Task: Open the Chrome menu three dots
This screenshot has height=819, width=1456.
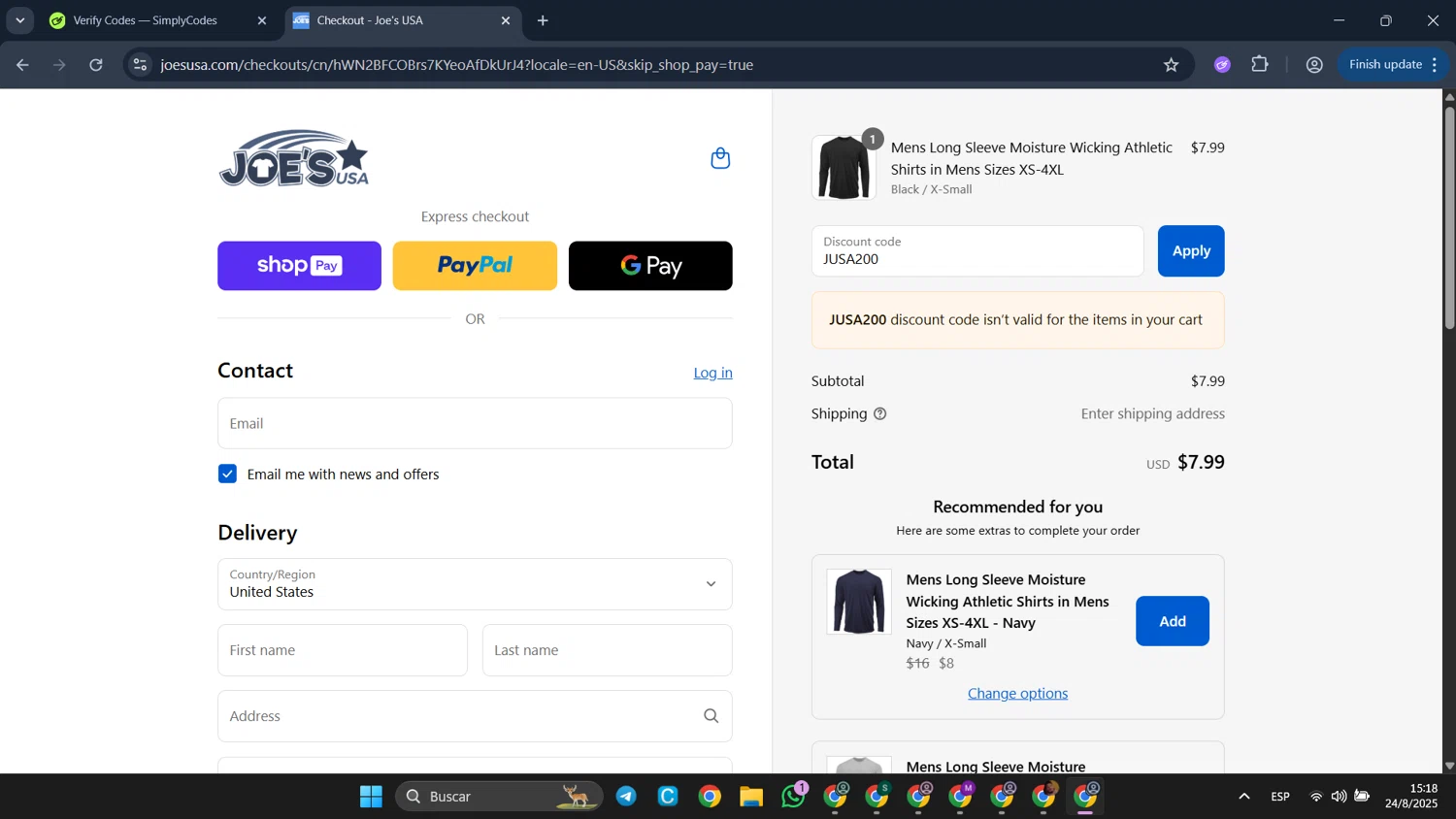Action: pyautogui.click(x=1435, y=65)
